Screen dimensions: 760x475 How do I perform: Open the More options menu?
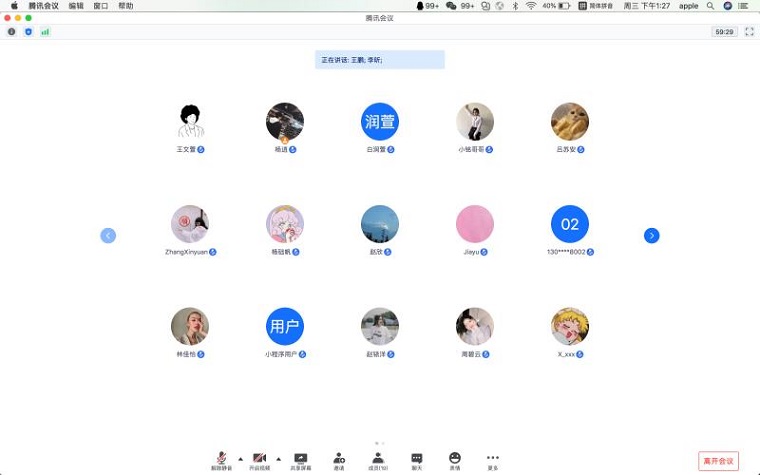click(x=493, y=458)
